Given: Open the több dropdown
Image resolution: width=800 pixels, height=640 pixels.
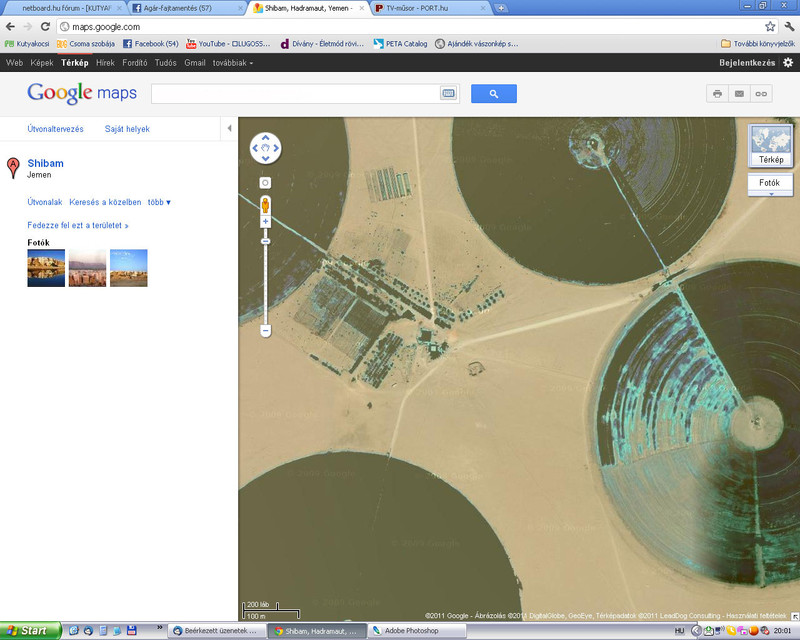Looking at the screenshot, I should (x=159, y=202).
